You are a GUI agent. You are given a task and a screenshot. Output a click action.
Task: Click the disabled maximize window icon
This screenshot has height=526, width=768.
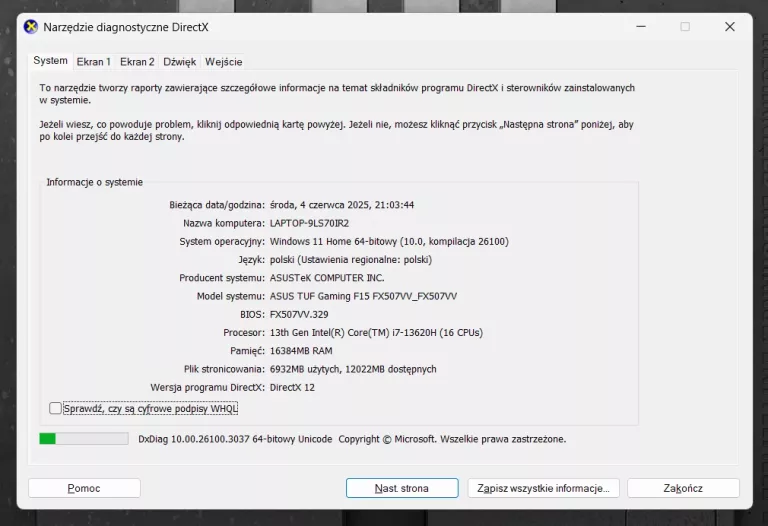(x=685, y=26)
